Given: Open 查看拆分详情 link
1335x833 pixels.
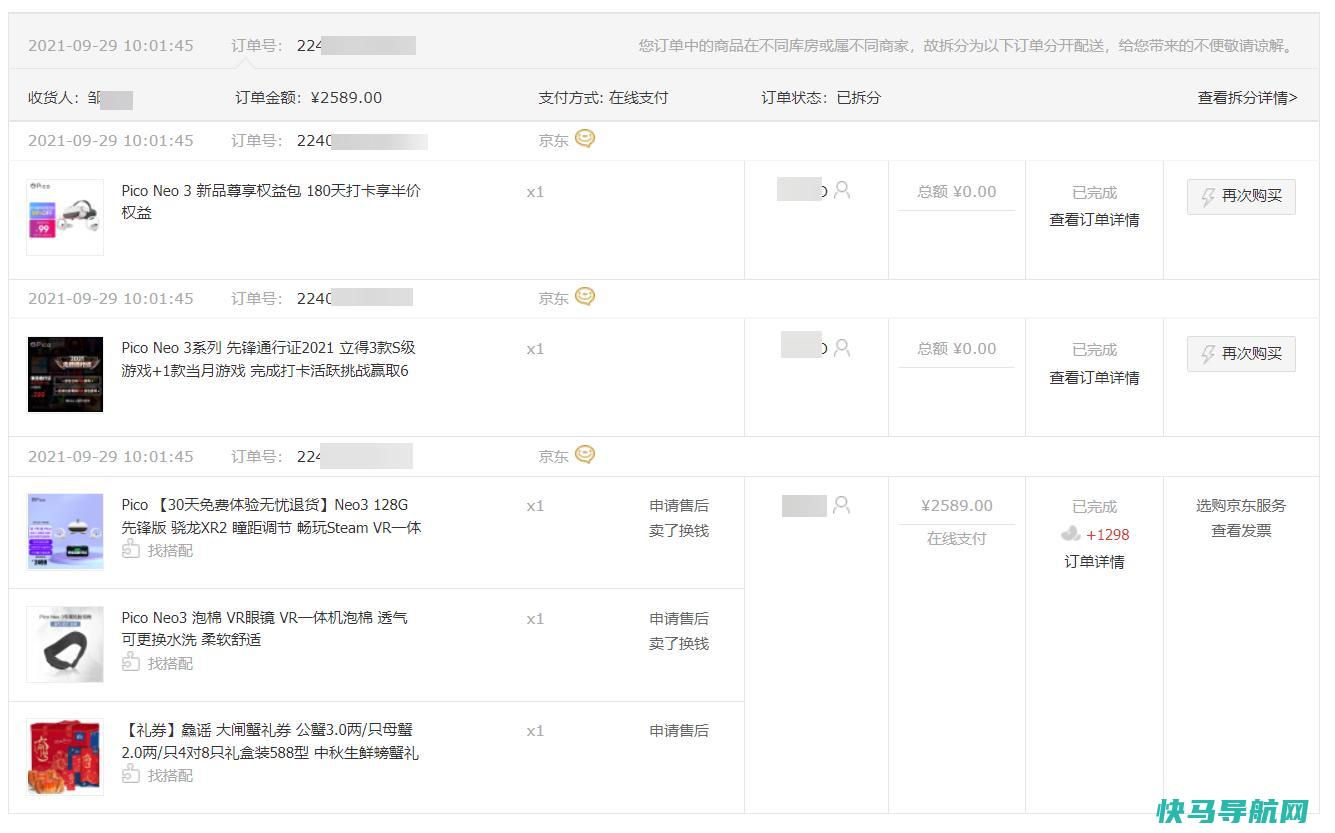Looking at the screenshot, I should pyautogui.click(x=1247, y=98).
